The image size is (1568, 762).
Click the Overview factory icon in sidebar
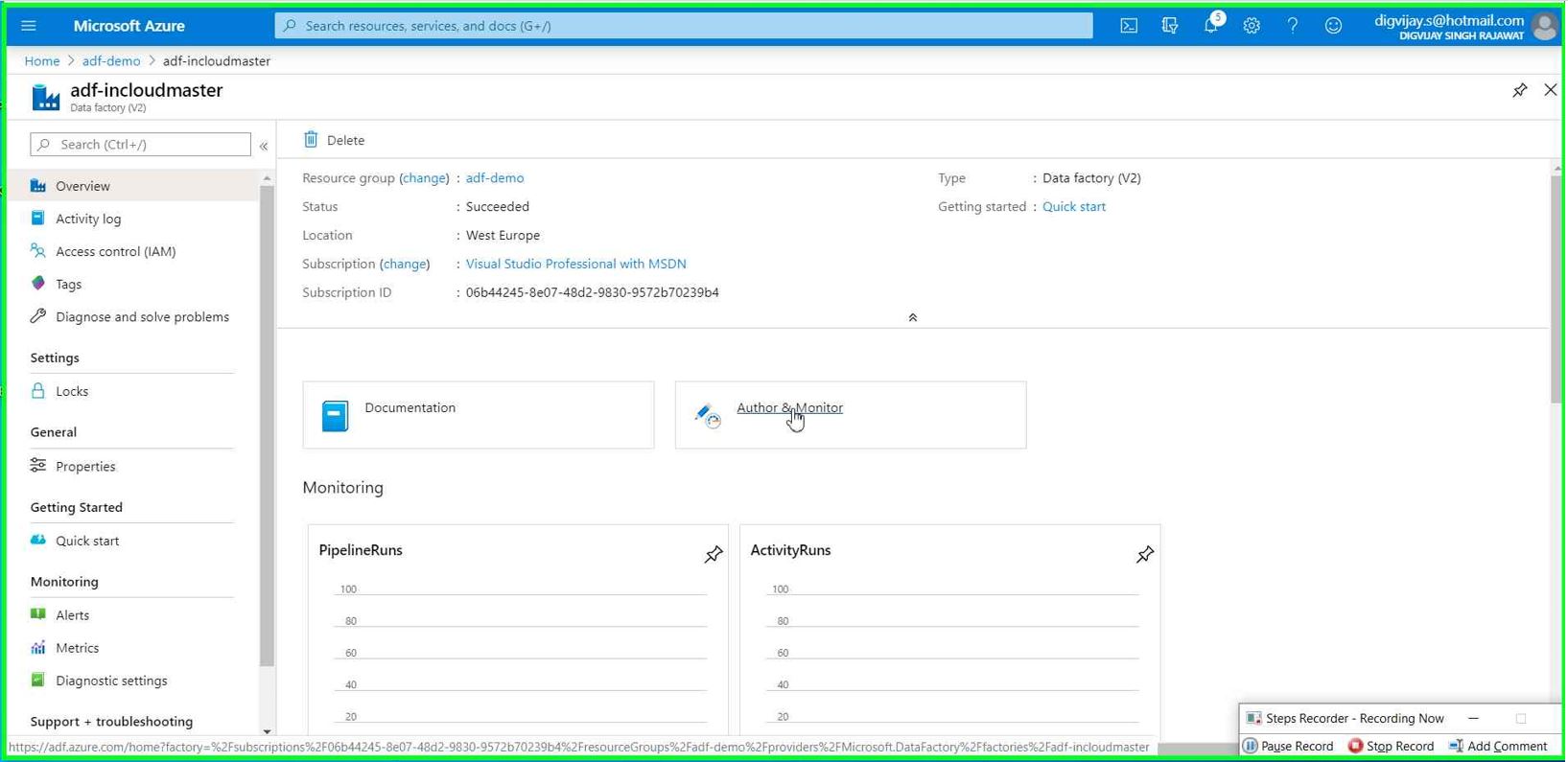[38, 186]
